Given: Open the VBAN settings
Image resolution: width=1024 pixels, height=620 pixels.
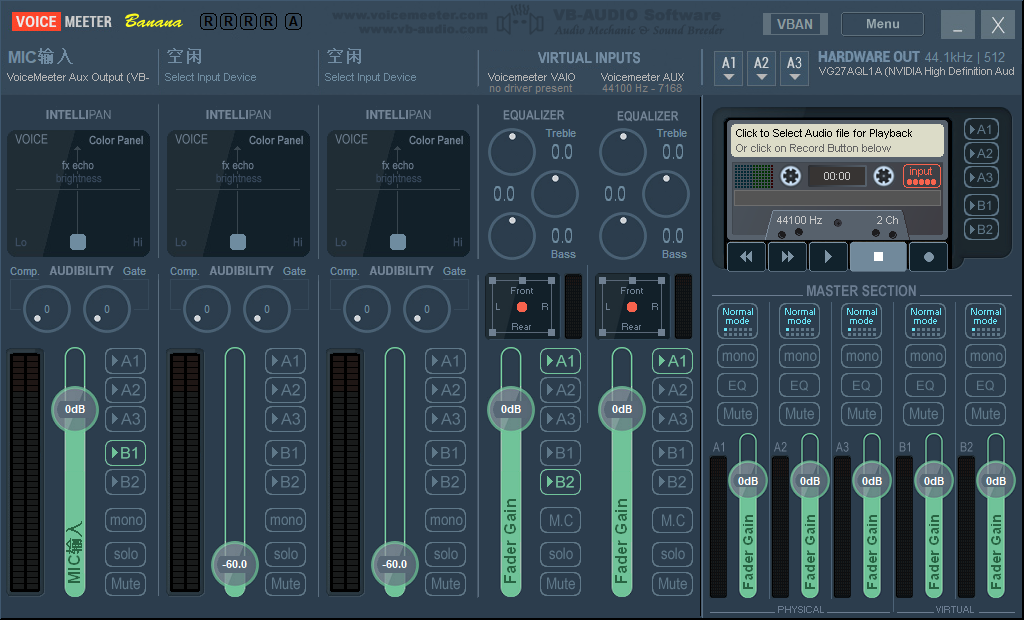Looking at the screenshot, I should (795, 24).
